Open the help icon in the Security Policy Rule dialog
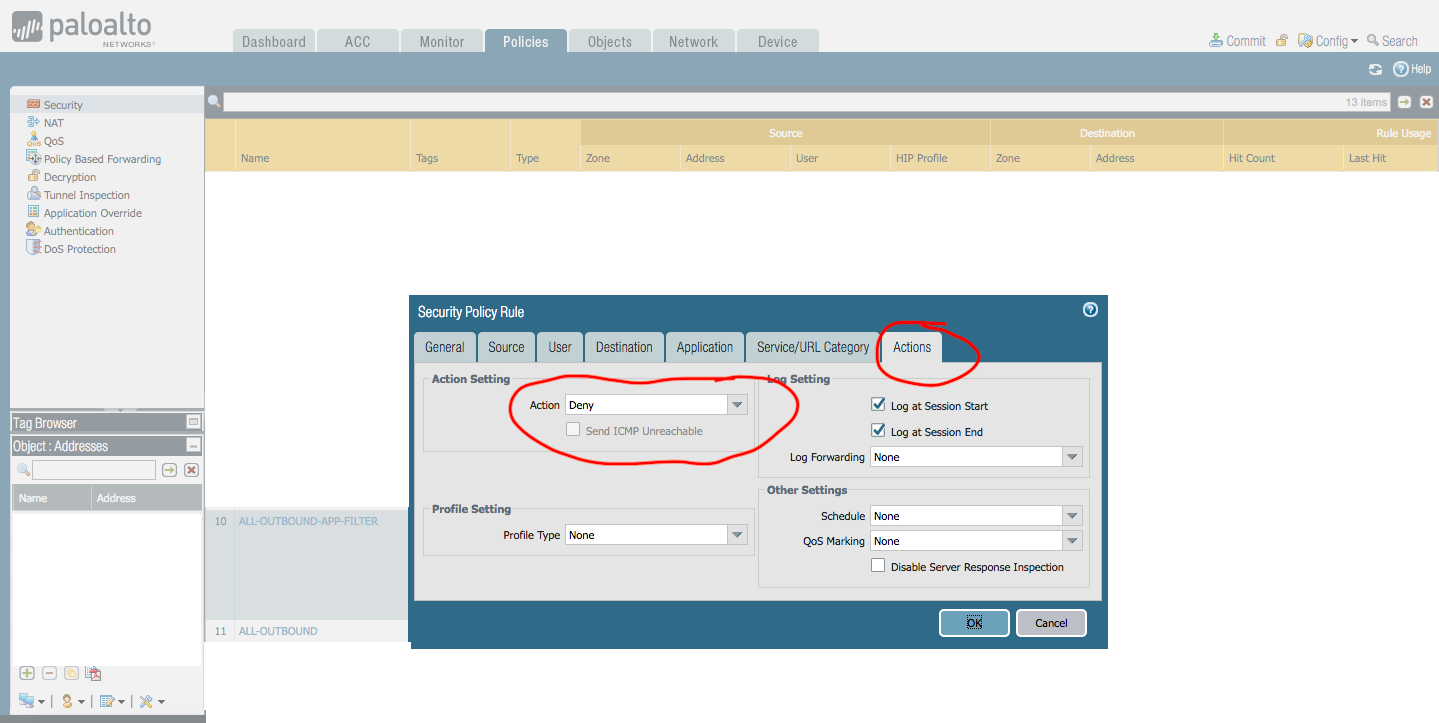Screen dimensions: 1439x723 point(1090,310)
